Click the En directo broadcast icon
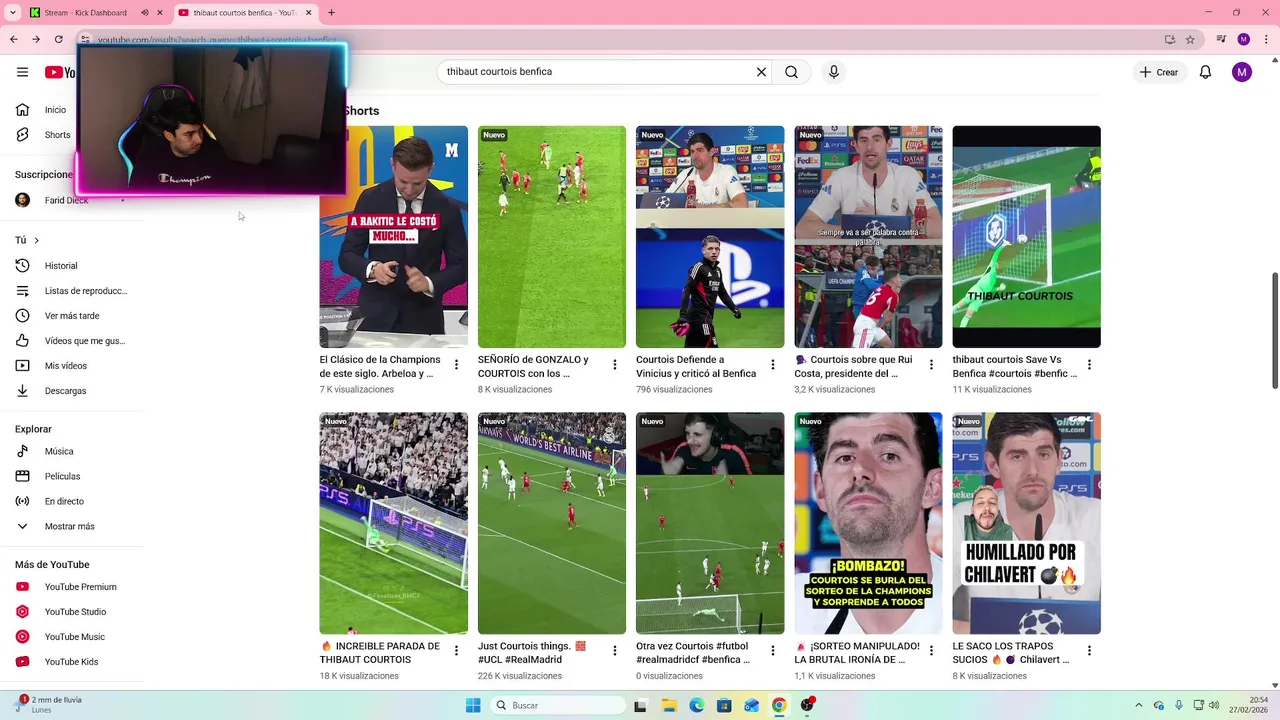The image size is (1280, 720). pyautogui.click(x=22, y=501)
